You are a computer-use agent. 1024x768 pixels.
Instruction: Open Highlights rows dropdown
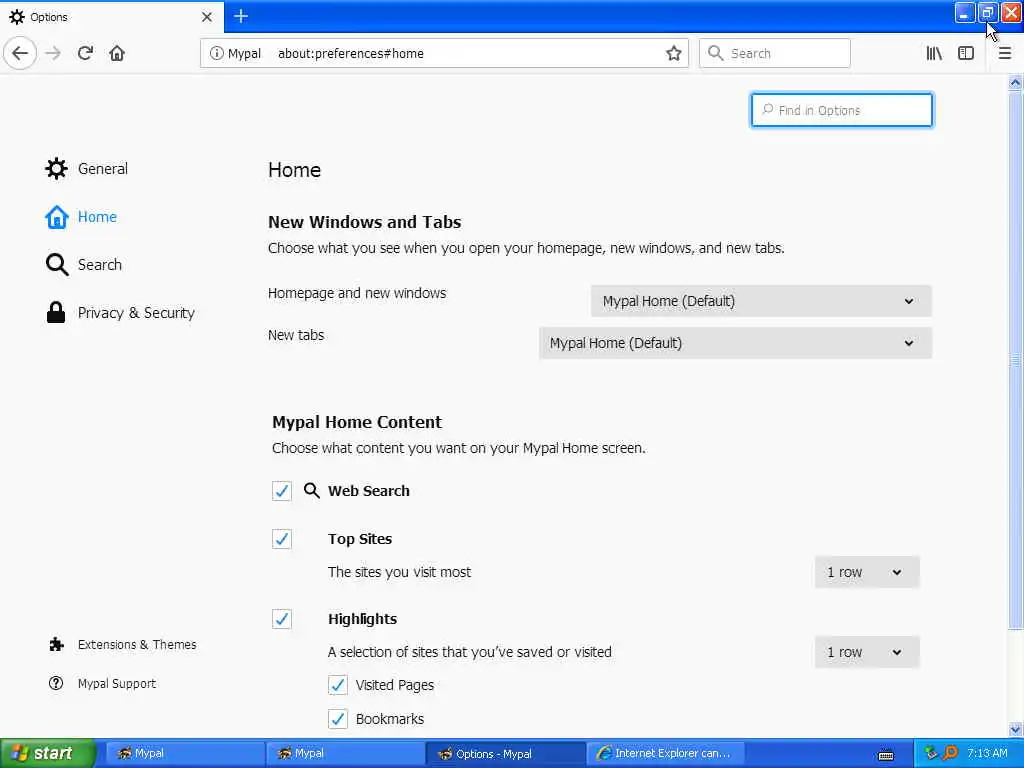pyautogui.click(x=867, y=652)
